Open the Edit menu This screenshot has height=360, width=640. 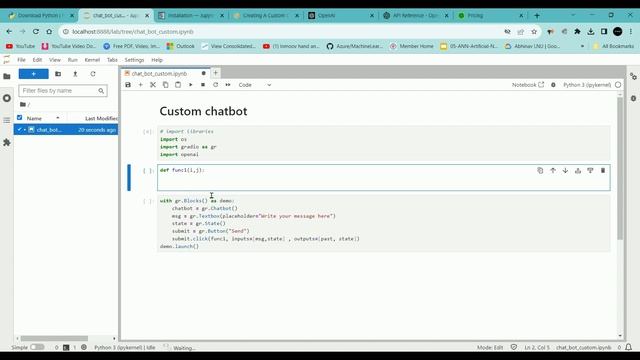37,60
